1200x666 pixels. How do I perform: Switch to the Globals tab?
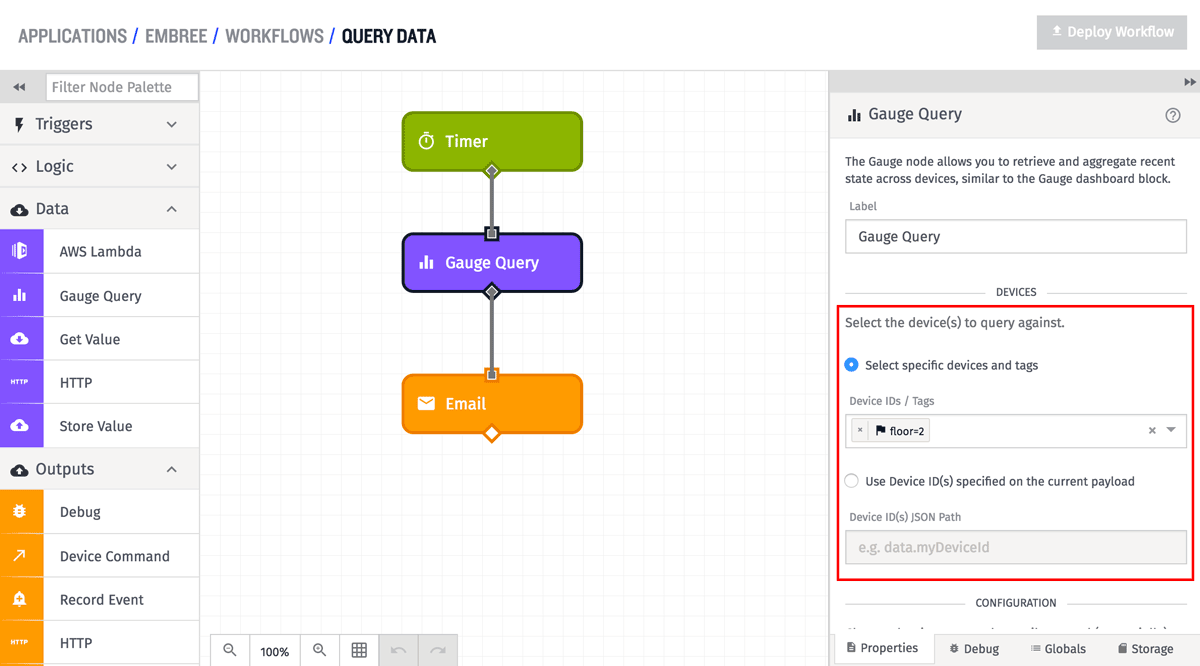1058,649
